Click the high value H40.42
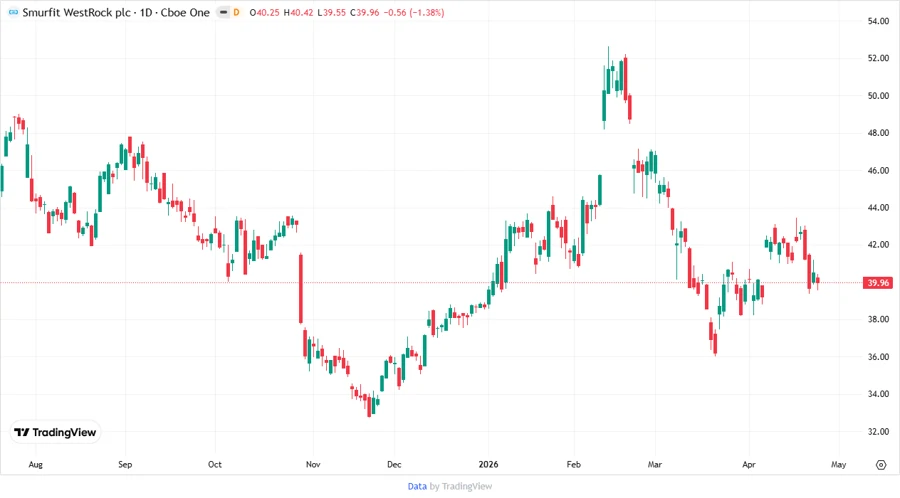The width and height of the screenshot is (900, 498). click(x=298, y=13)
